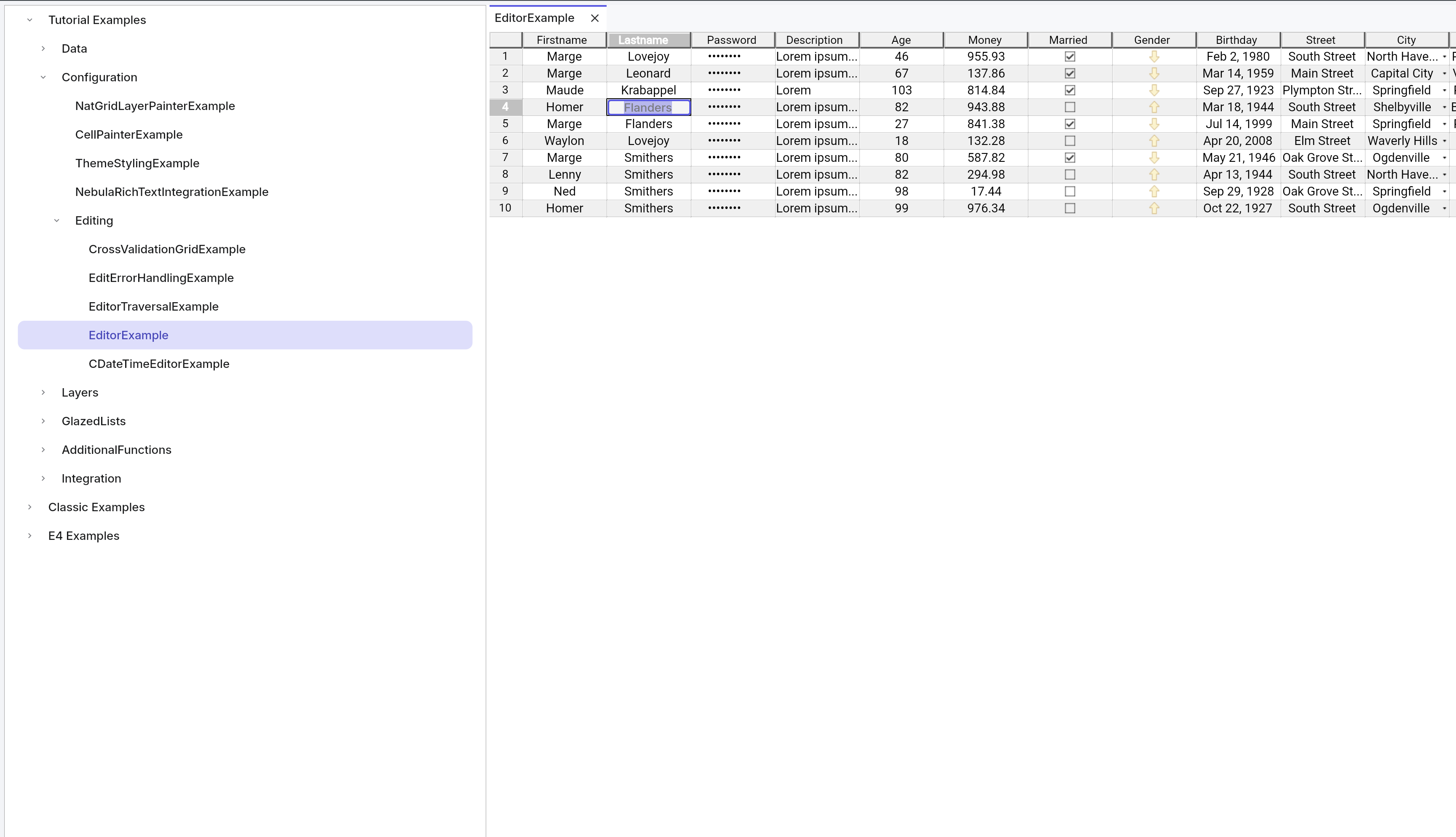This screenshot has width=1456, height=837.
Task: Click the gender up-arrow icon in row 8
Action: (1154, 174)
